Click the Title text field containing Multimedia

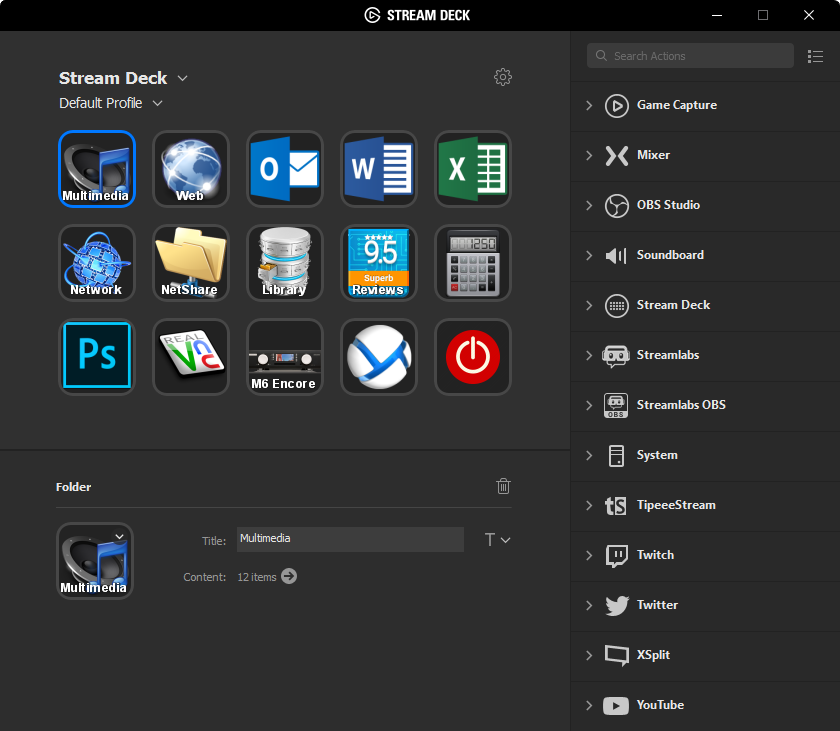(x=350, y=539)
